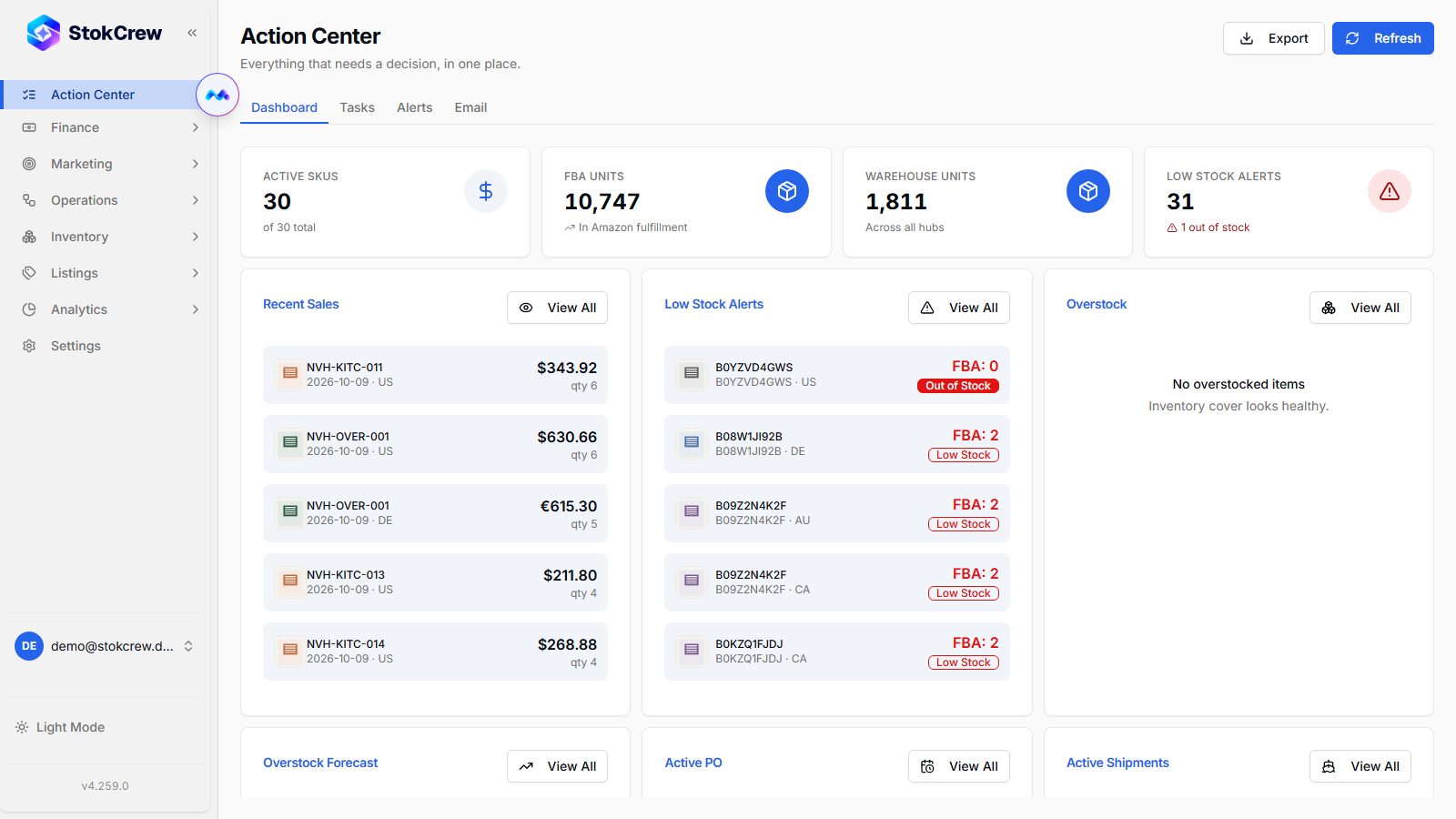Screen dimensions: 1456x819
Task: Open the NVH-KITC-011 sale row
Action: [435, 375]
